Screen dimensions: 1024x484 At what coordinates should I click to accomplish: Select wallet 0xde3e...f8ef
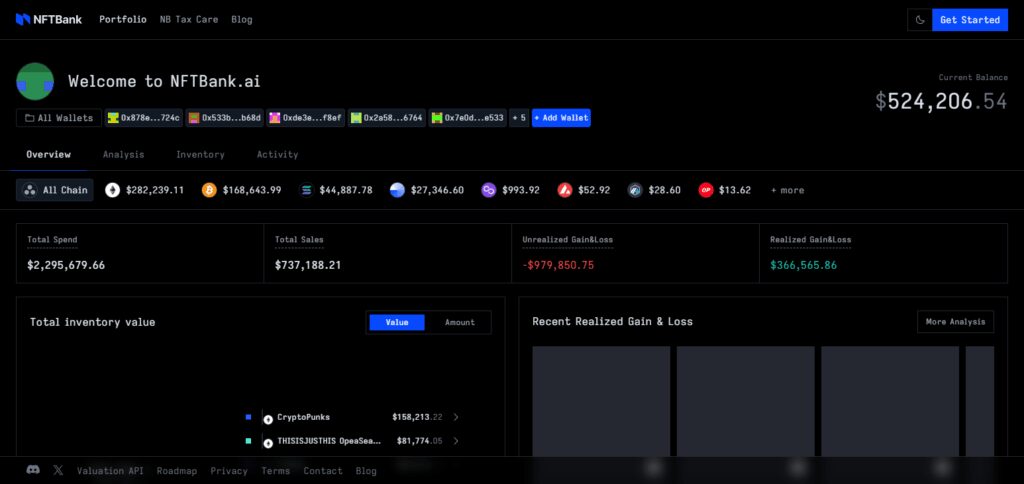pyautogui.click(x=306, y=118)
